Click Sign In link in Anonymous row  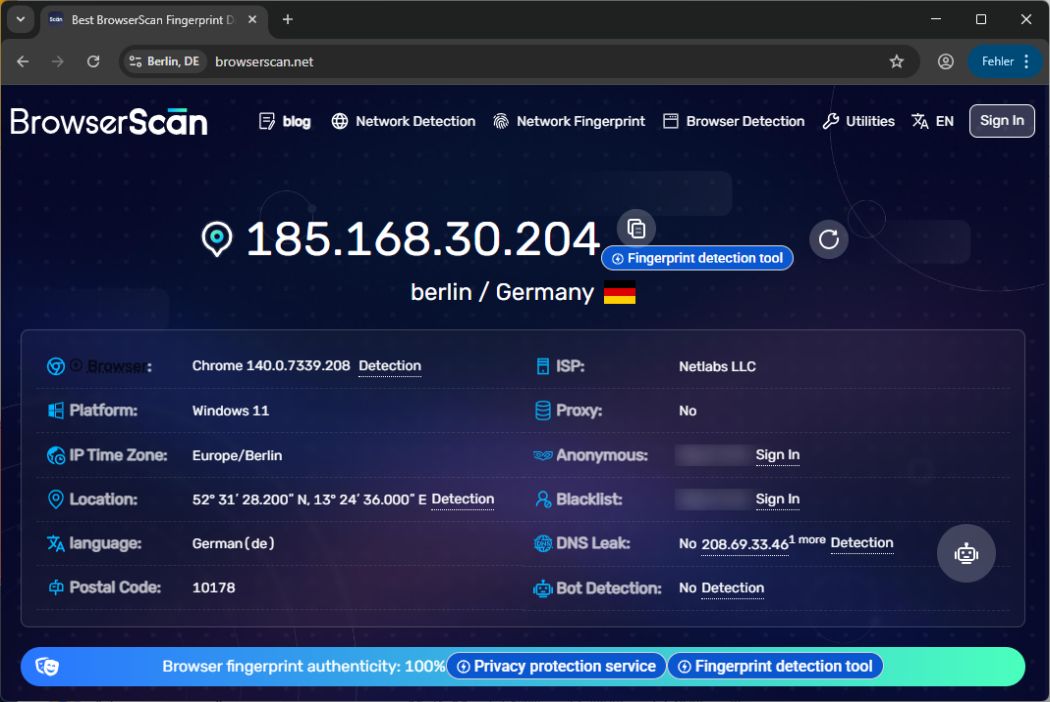click(777, 455)
